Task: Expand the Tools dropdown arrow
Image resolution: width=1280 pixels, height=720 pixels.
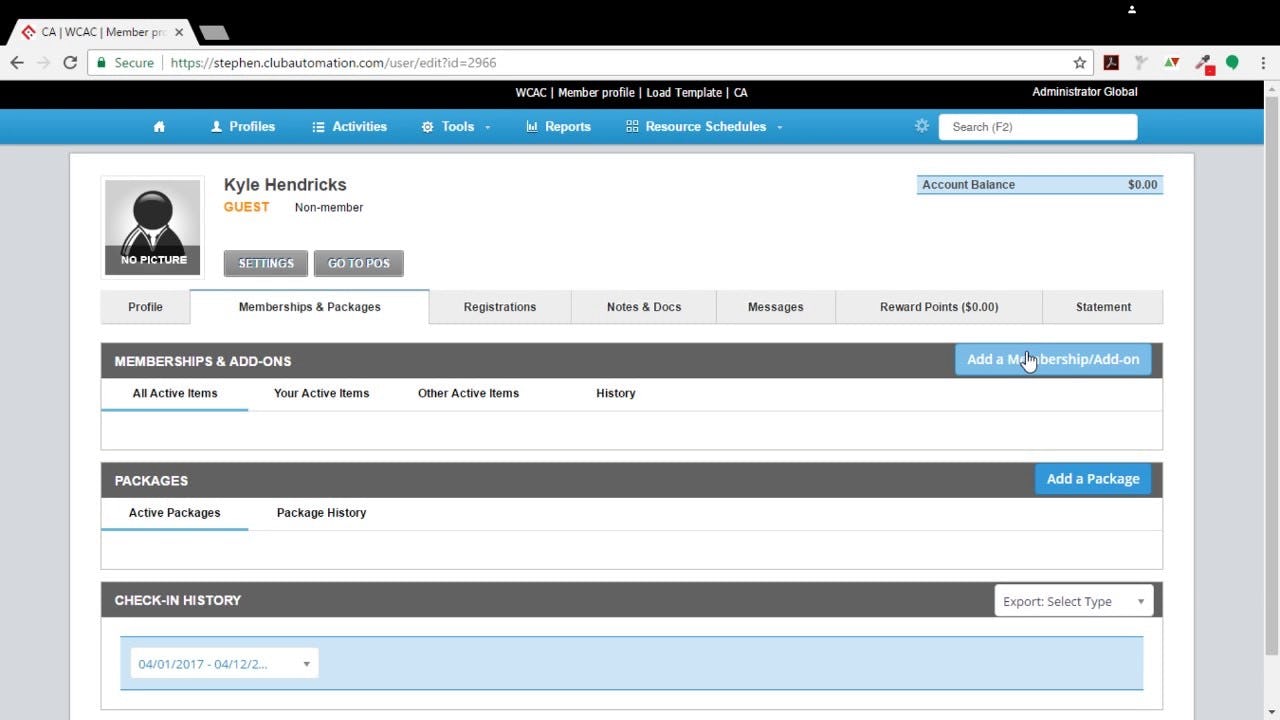Action: 486,127
